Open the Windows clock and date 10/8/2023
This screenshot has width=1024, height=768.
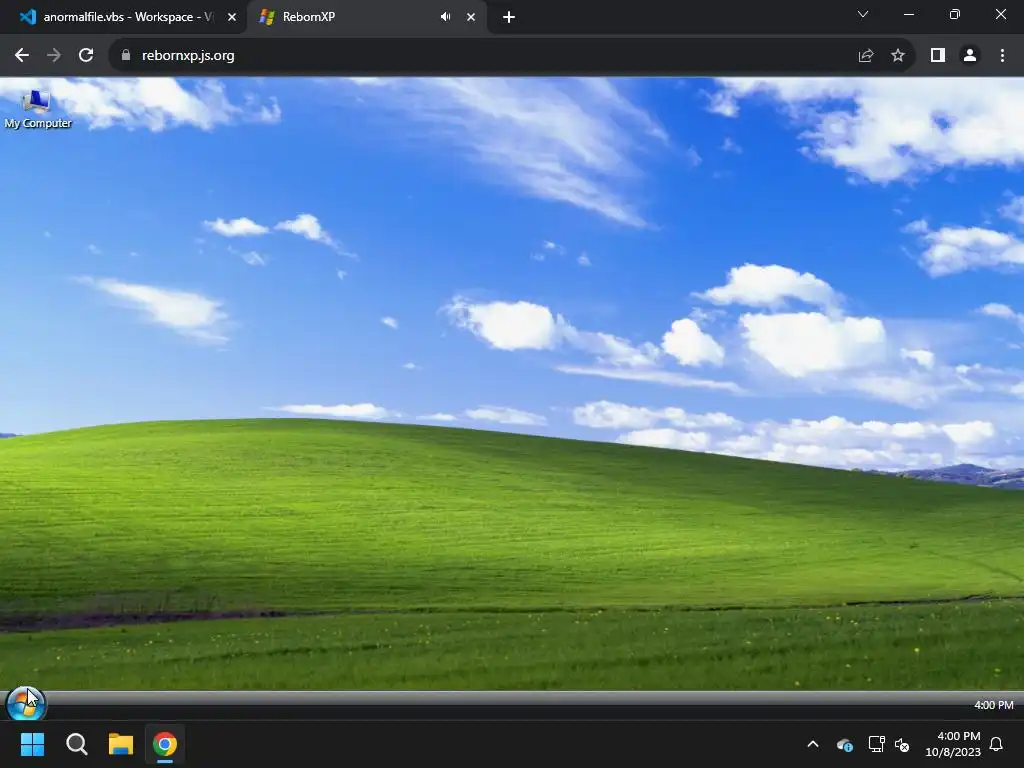click(x=953, y=744)
